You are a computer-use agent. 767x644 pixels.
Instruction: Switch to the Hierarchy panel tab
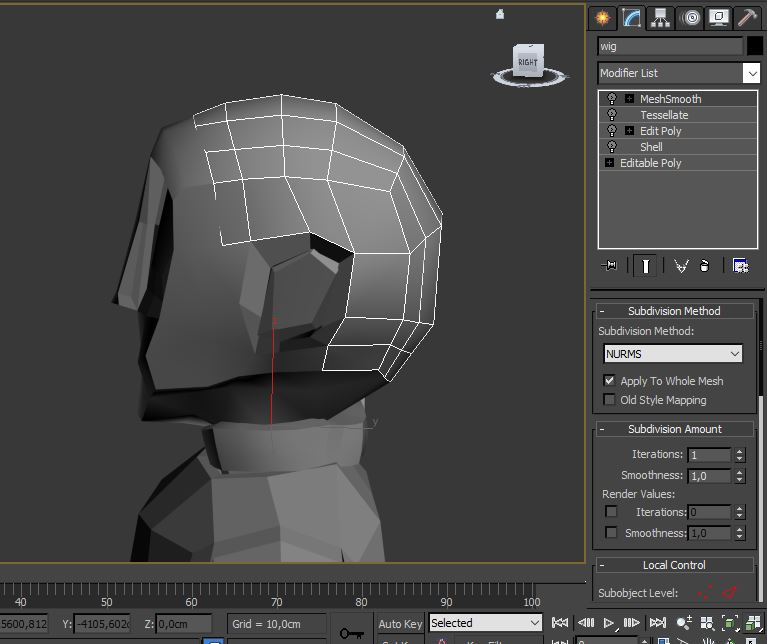point(660,17)
